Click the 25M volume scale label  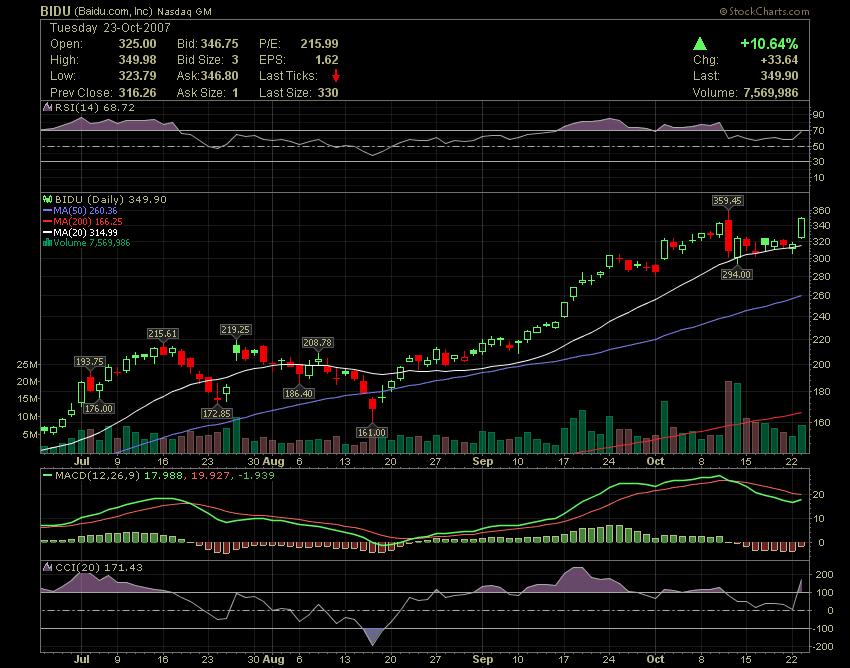point(27,365)
